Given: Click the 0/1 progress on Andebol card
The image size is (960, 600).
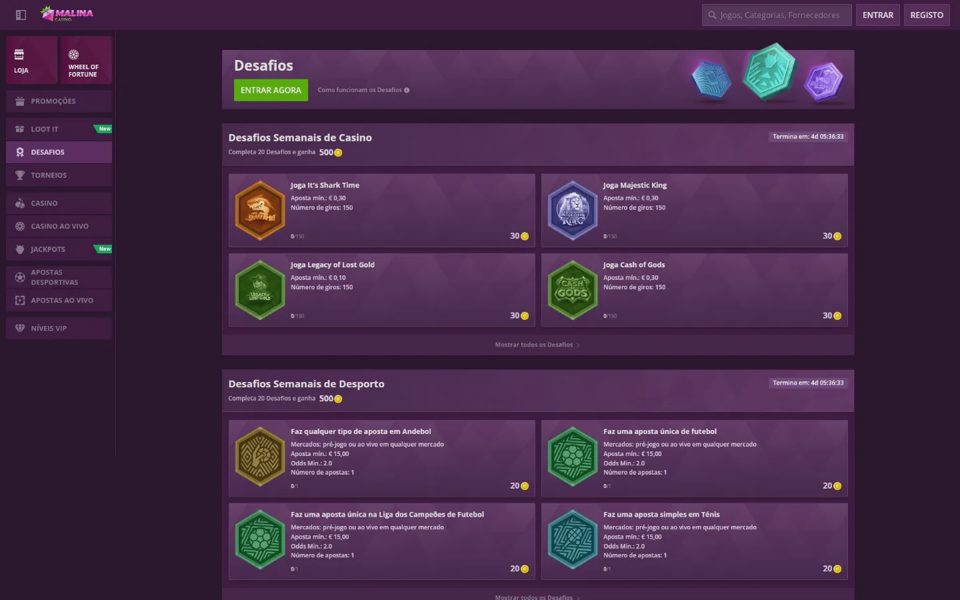Looking at the screenshot, I should (x=294, y=486).
